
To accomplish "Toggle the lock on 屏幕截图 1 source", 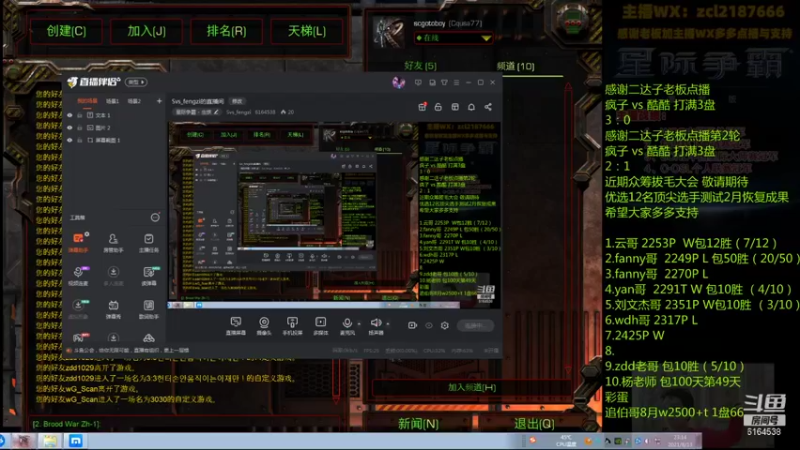I will [80, 140].
